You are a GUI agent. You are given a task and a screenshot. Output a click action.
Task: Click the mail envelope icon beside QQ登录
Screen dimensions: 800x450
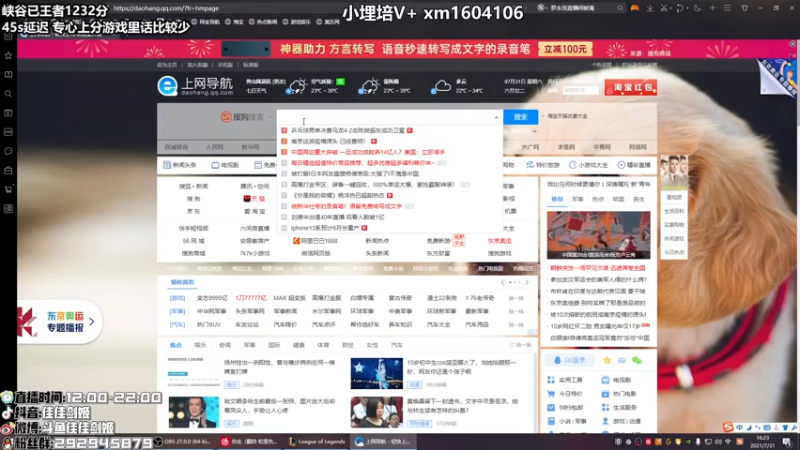coord(621,360)
